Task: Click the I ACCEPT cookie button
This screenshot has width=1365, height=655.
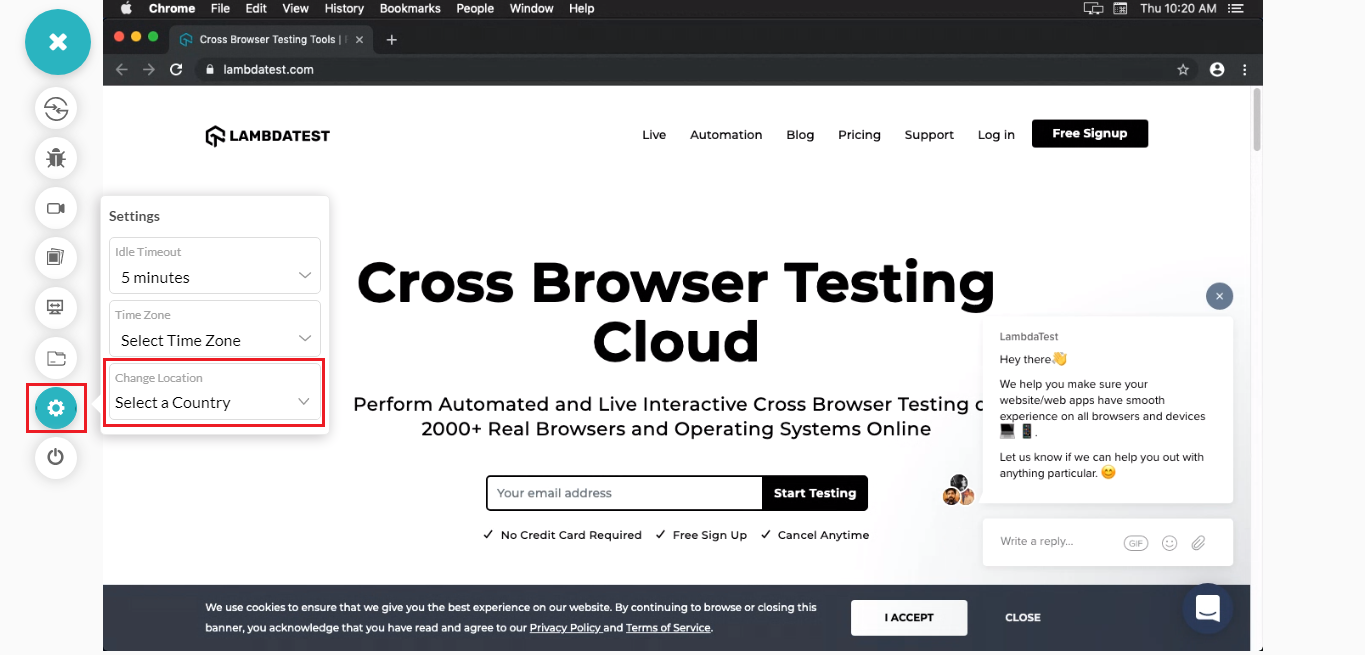Action: pyautogui.click(x=908, y=617)
